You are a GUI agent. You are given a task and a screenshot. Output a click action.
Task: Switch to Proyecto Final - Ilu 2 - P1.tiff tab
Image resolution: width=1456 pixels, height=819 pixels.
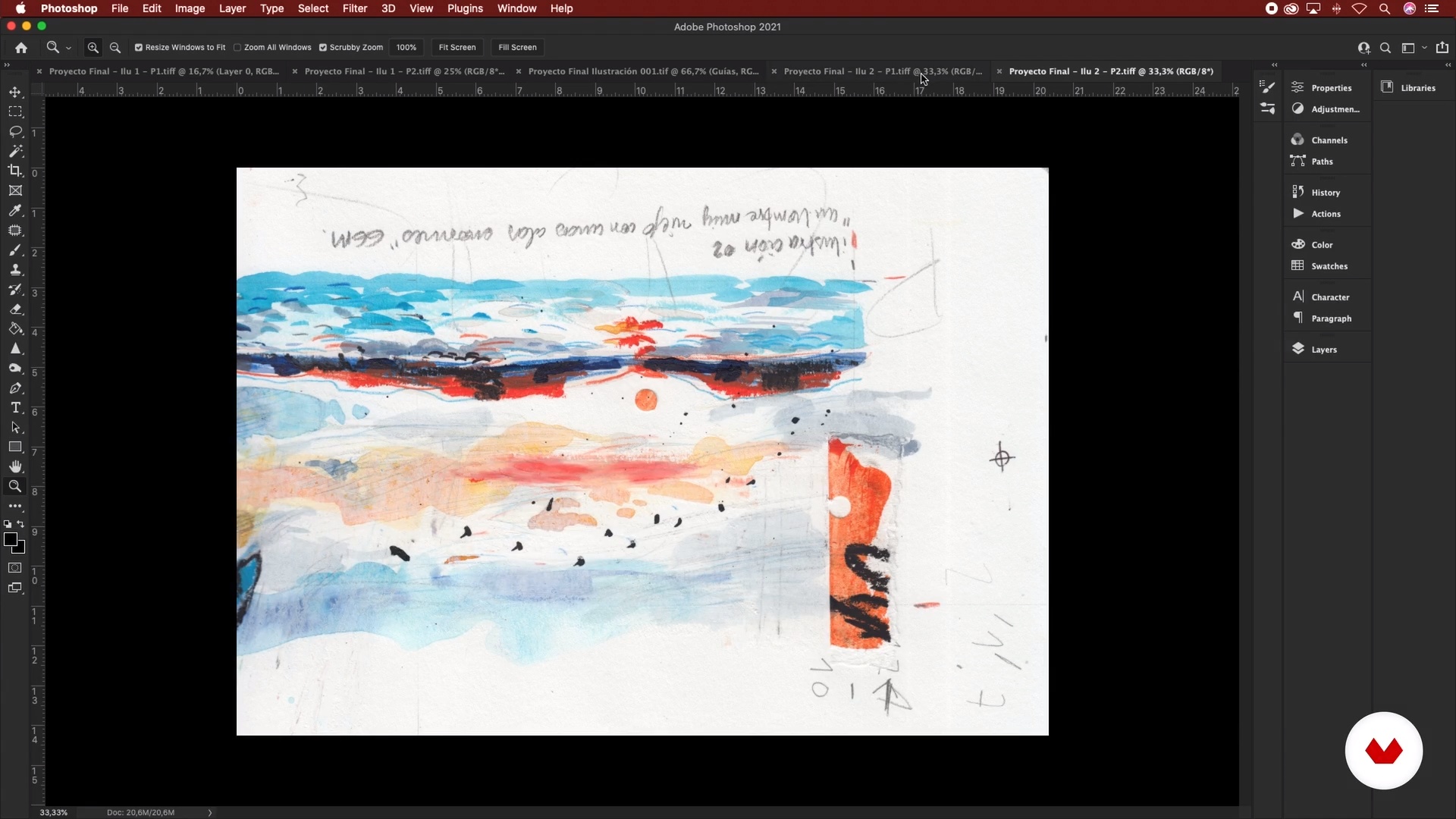click(883, 71)
